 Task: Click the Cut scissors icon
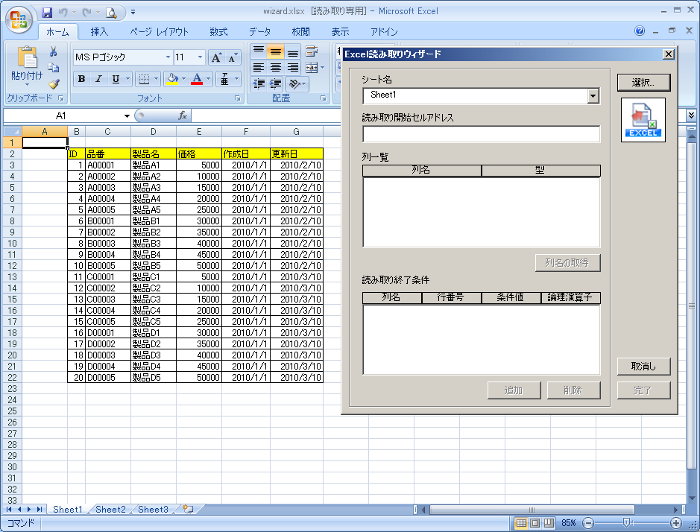click(x=54, y=52)
